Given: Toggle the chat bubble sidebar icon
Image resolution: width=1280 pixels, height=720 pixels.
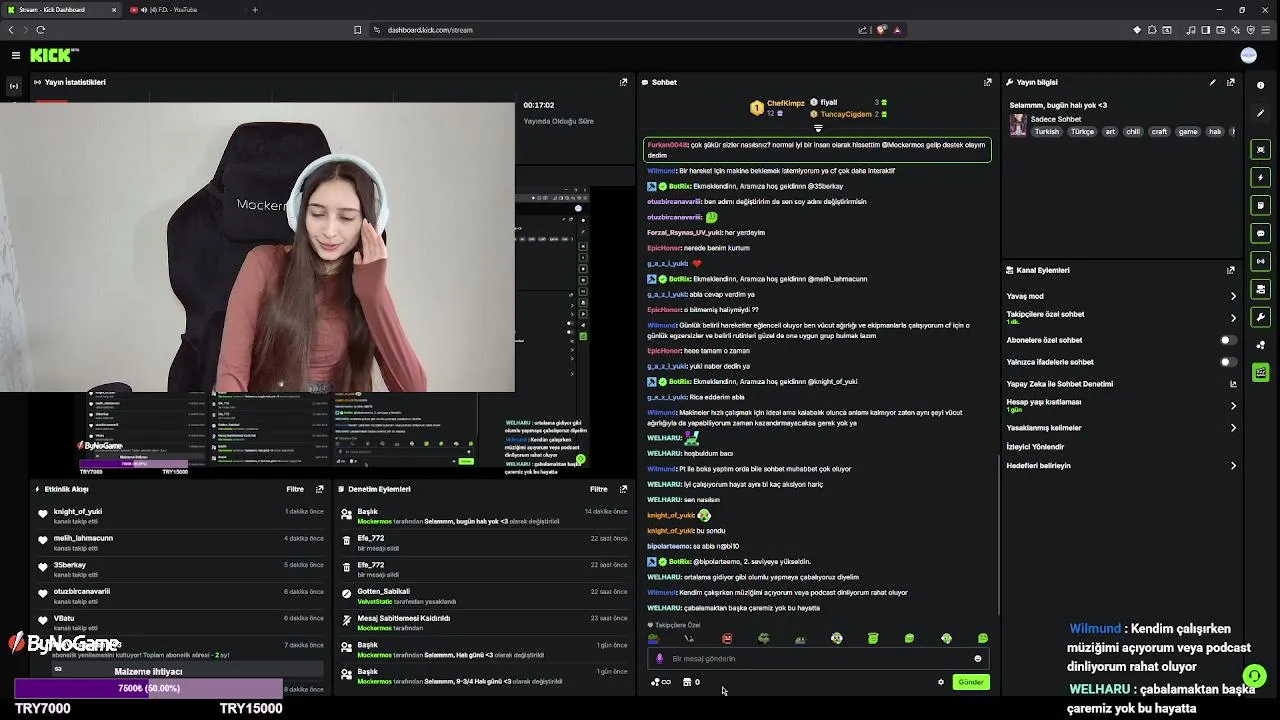Looking at the screenshot, I should (1260, 233).
